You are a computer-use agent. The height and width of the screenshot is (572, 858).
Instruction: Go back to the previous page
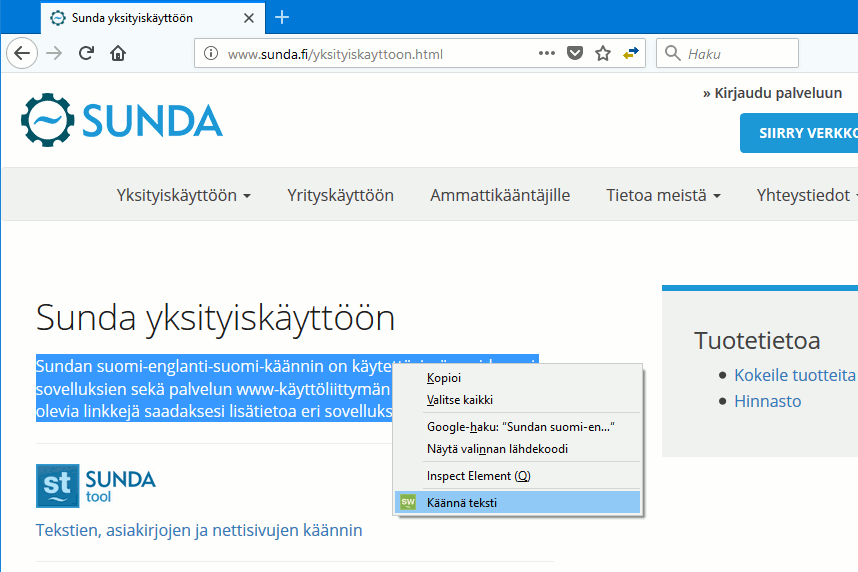pyautogui.click(x=22, y=53)
